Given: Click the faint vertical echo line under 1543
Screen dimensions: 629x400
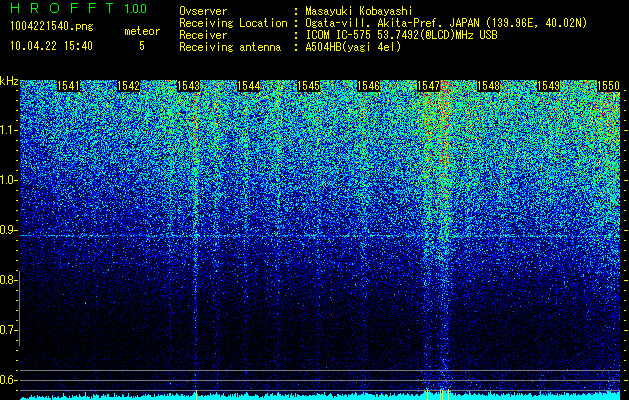Looking at the screenshot, I should click(x=196, y=241).
